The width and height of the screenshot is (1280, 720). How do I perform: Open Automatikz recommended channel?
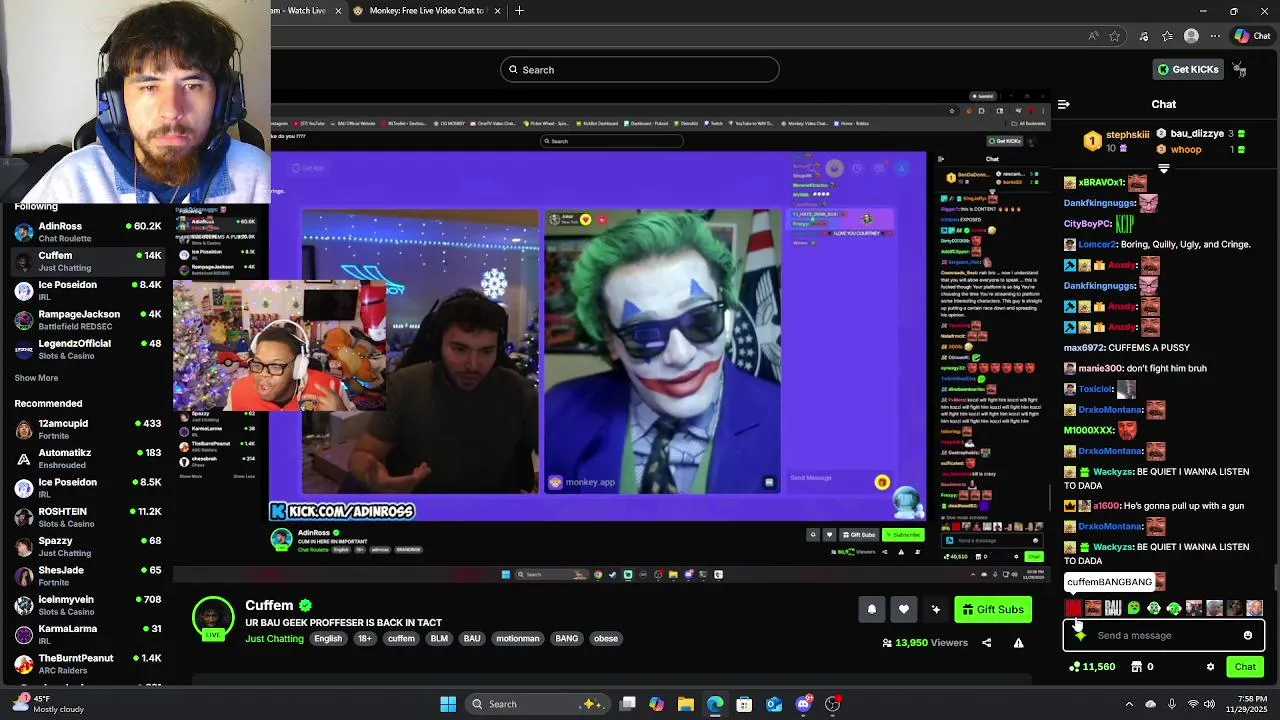88,458
